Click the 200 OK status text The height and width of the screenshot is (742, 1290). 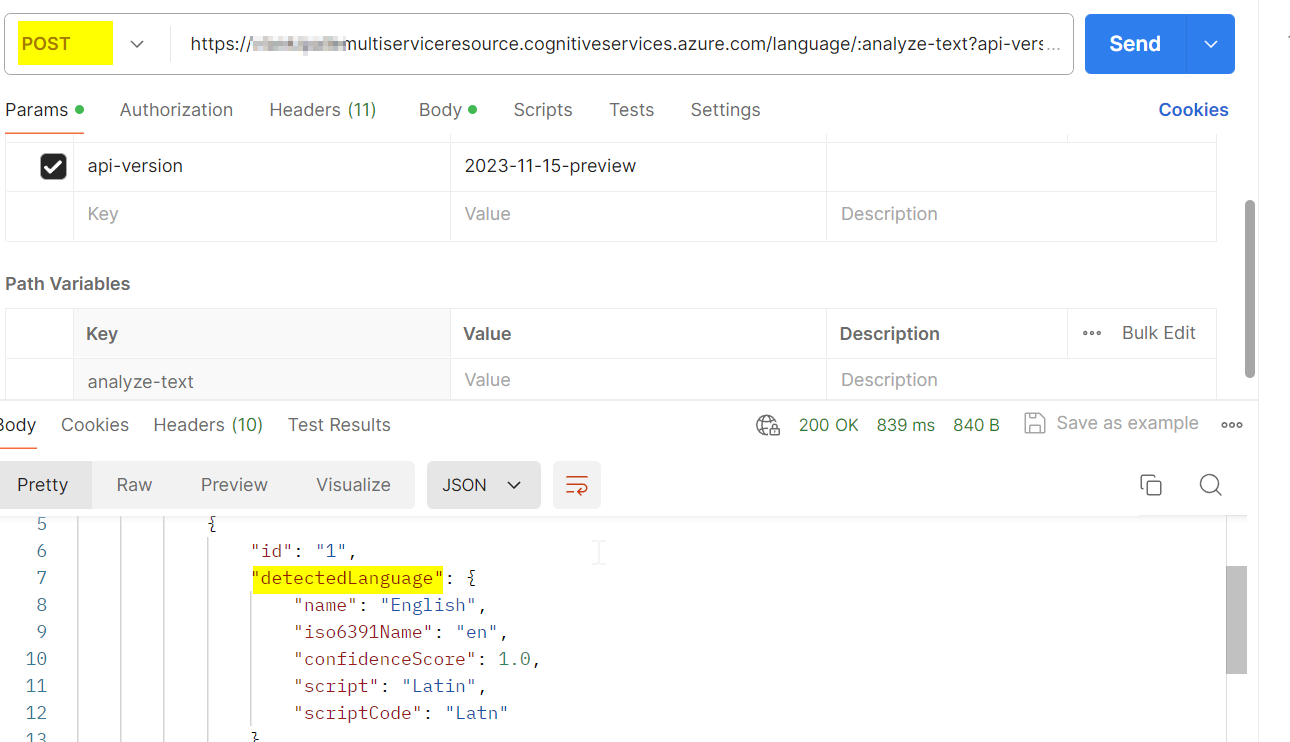[828, 425]
